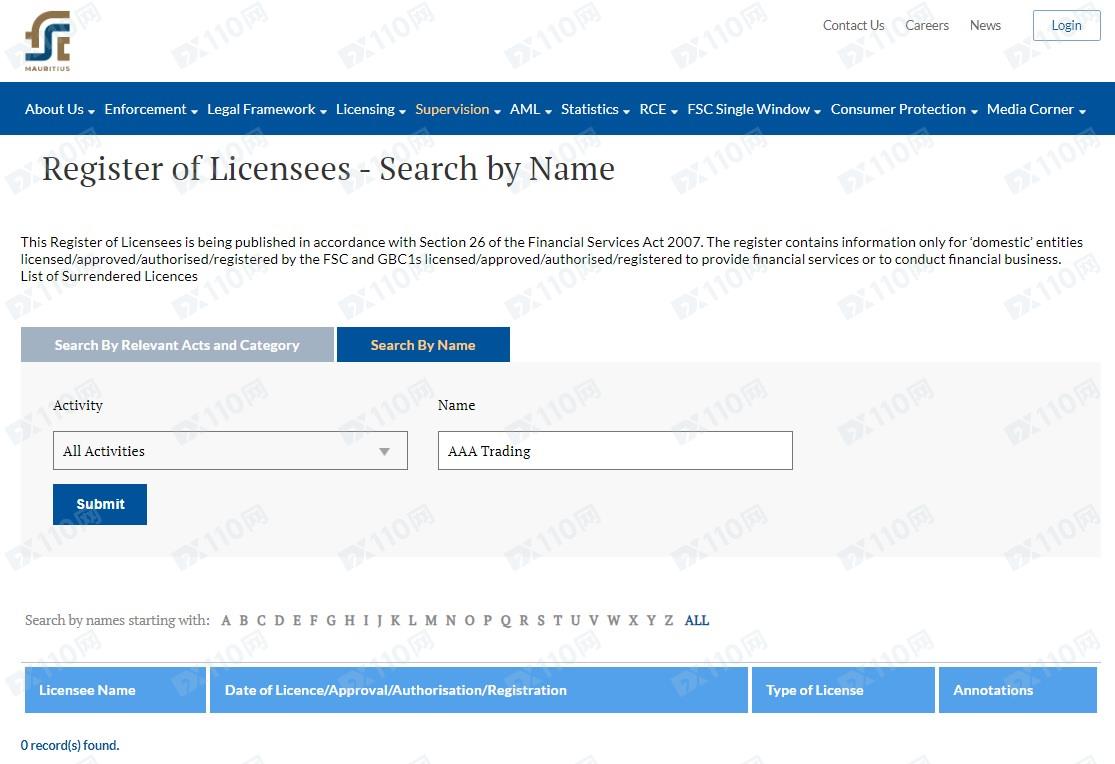Expand the Legal Framework menu
The width and height of the screenshot is (1115, 764).
tap(266, 109)
